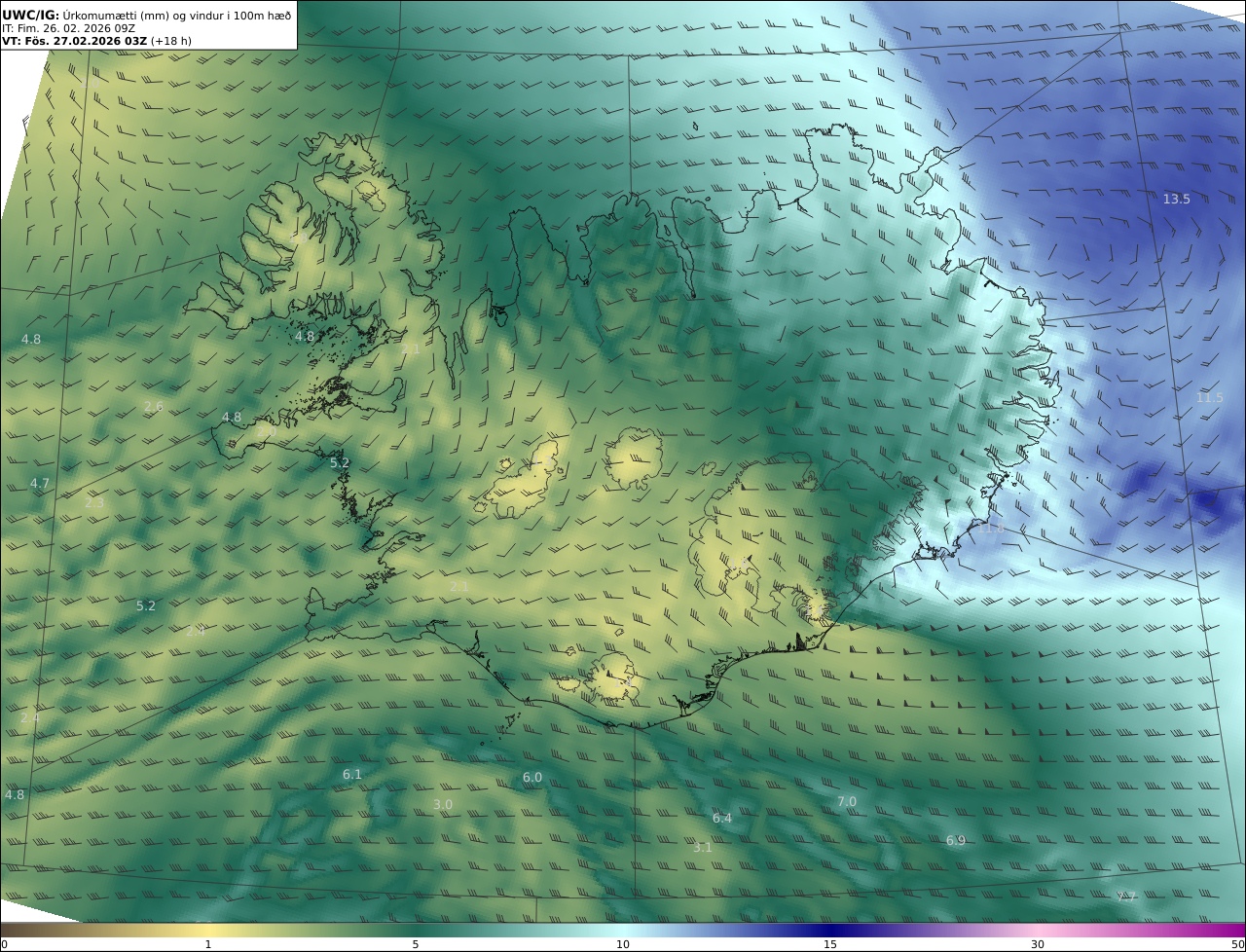Click the colorbar tick label 5
The width and height of the screenshot is (1246, 952).
coord(416,944)
